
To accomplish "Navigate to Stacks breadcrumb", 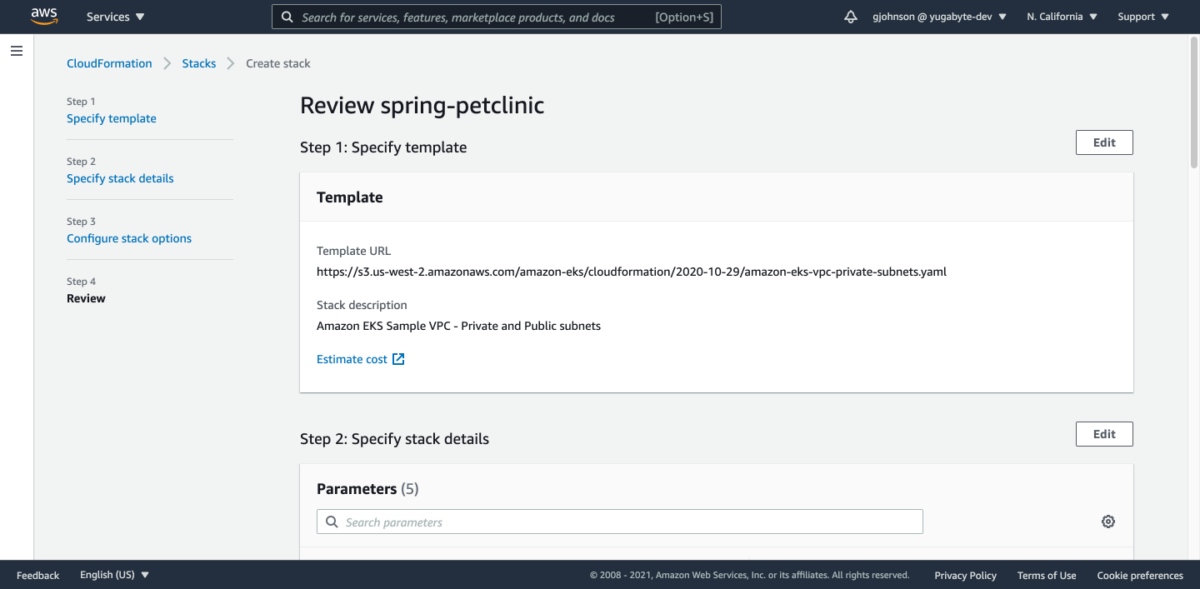I will (198, 63).
